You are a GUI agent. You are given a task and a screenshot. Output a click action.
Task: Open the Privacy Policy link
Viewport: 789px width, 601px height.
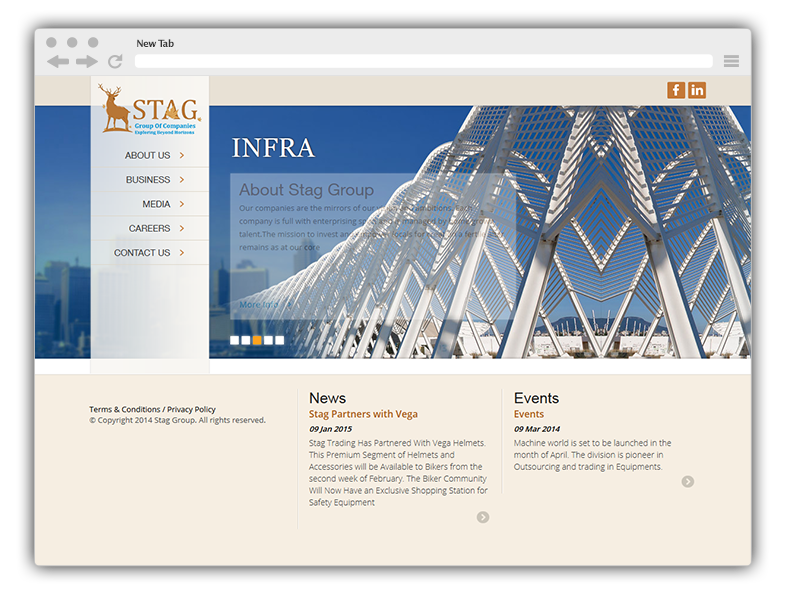coord(191,410)
